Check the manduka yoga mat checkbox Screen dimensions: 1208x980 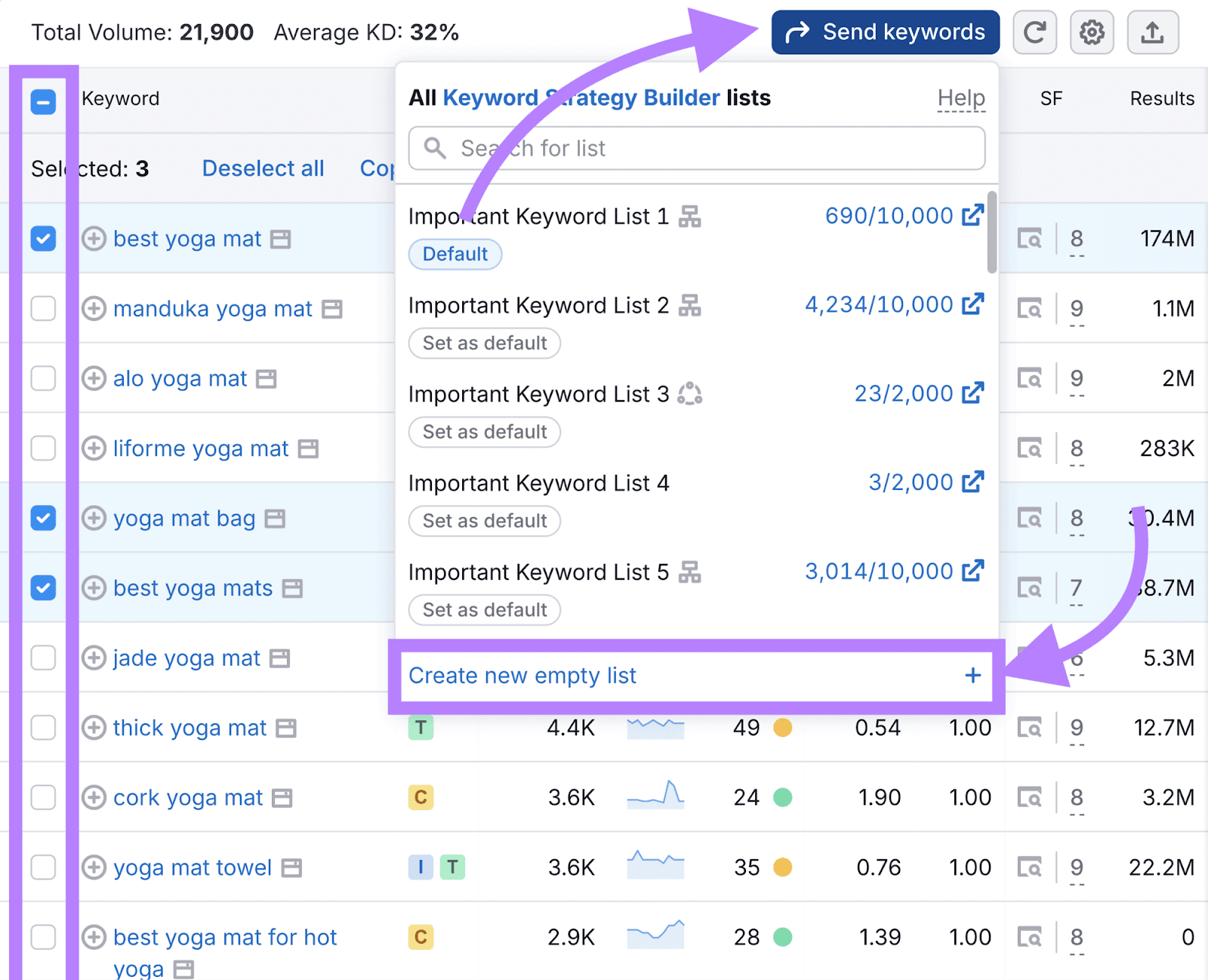tap(43, 309)
